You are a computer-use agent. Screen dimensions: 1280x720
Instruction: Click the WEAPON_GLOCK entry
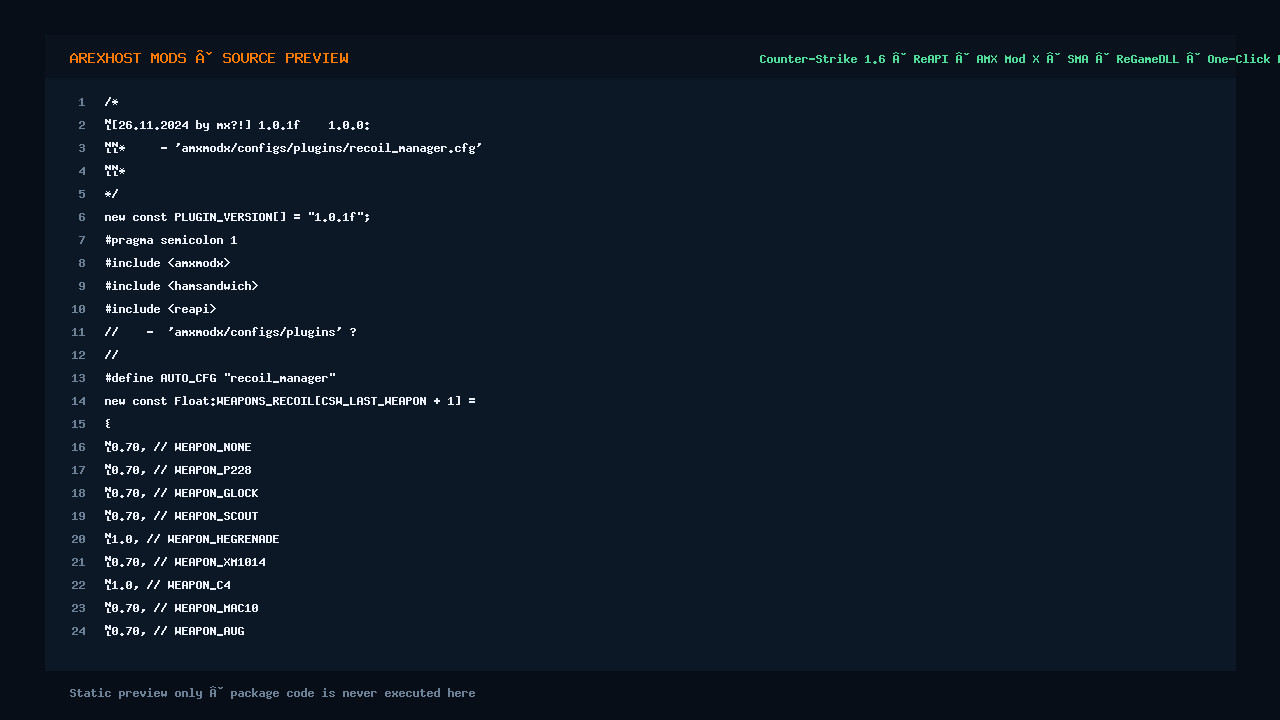[x=181, y=493]
